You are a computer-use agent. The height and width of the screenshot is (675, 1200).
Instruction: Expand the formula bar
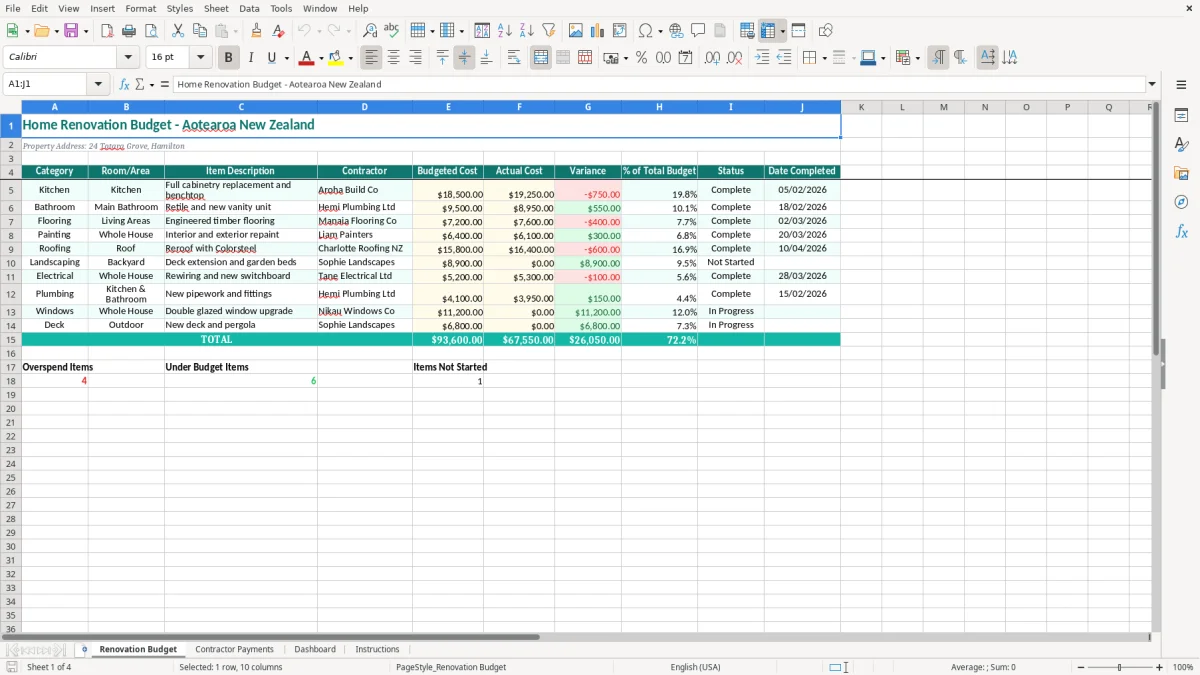coord(1152,84)
